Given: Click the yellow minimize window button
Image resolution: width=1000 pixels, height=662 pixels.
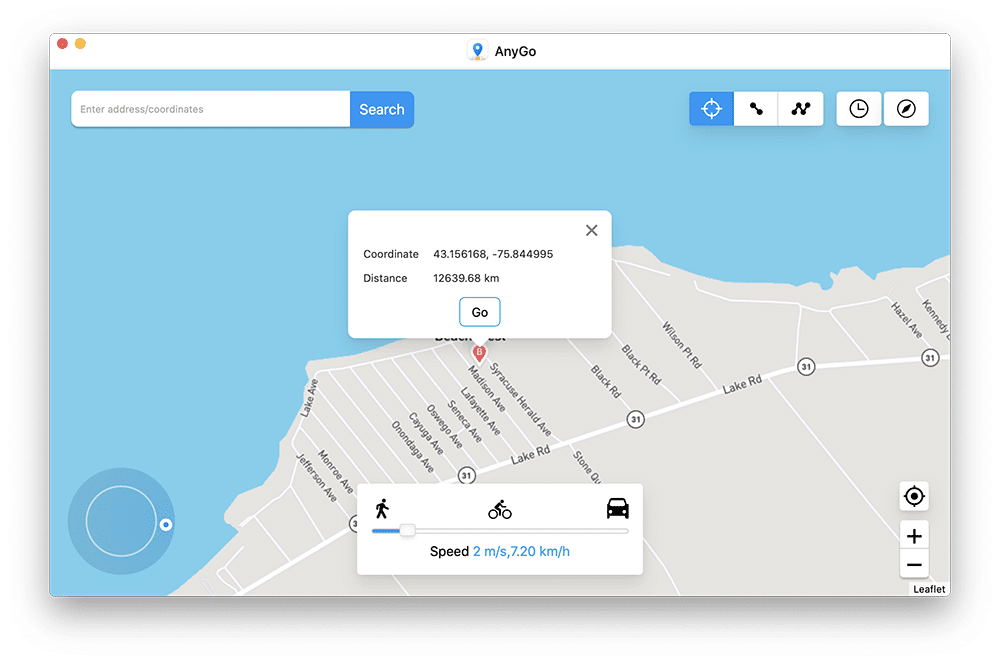Looking at the screenshot, I should (80, 43).
